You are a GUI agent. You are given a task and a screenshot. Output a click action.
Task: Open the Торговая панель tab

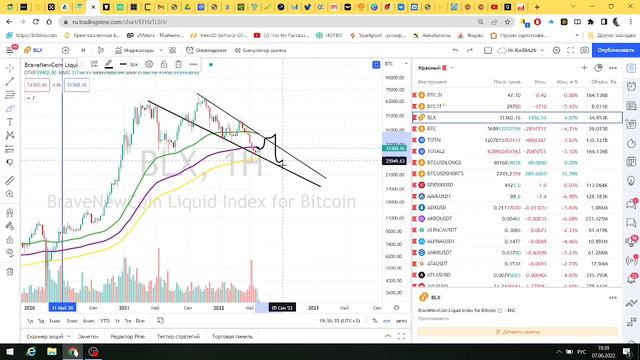click(232, 336)
